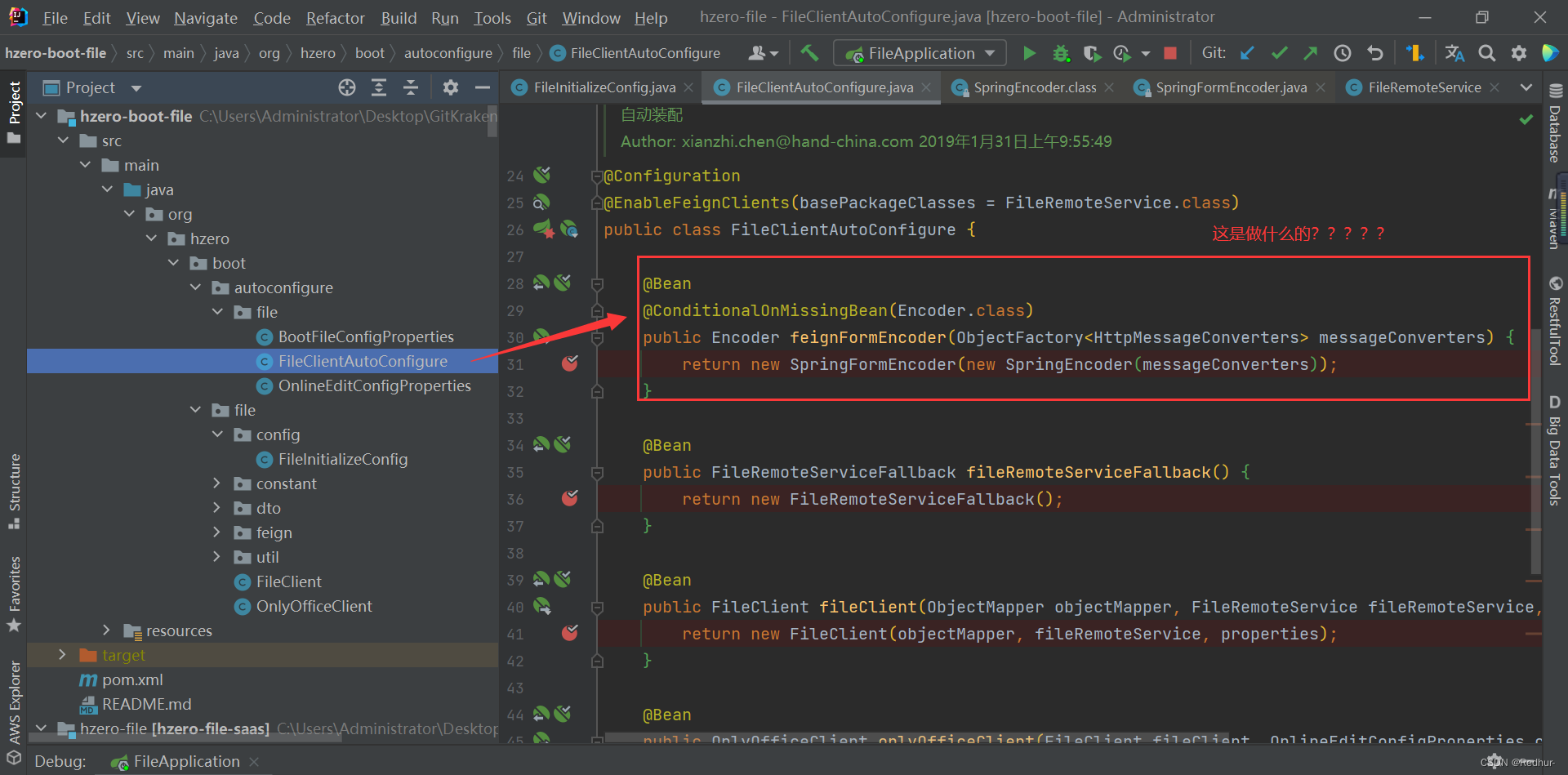Rollback changes with undo icon

coord(1375,53)
